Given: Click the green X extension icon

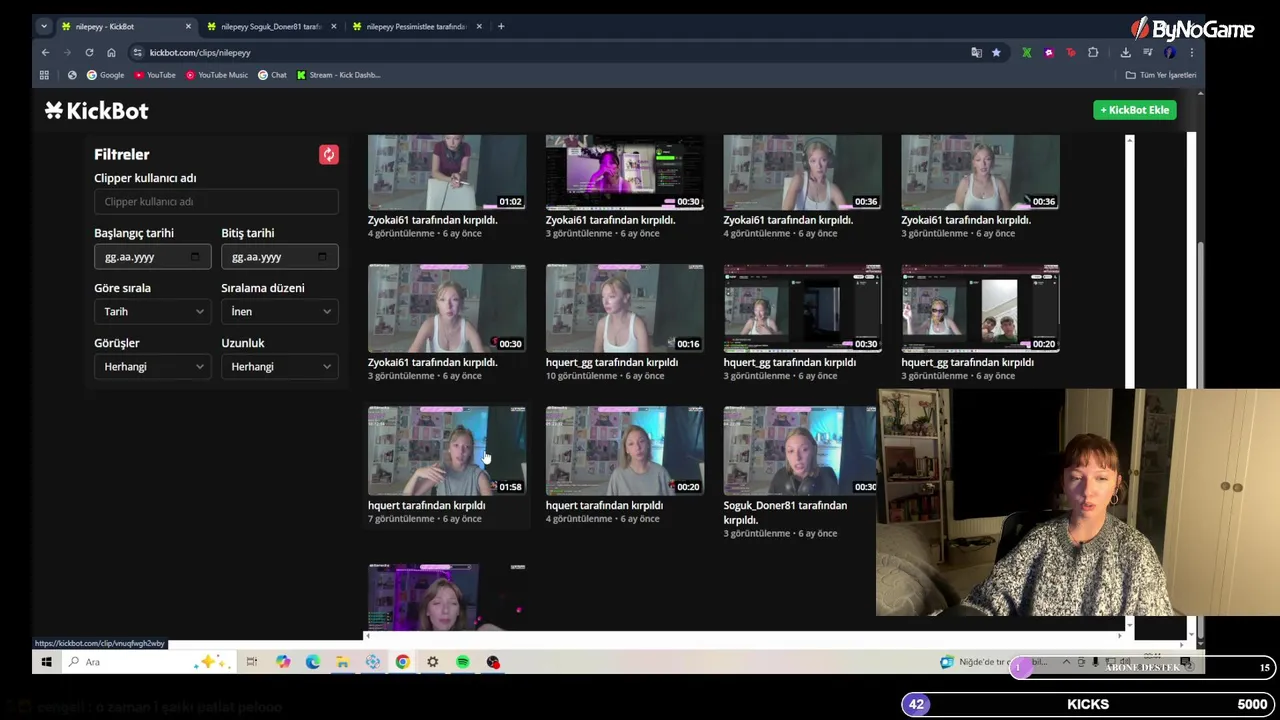Looking at the screenshot, I should point(1026,52).
